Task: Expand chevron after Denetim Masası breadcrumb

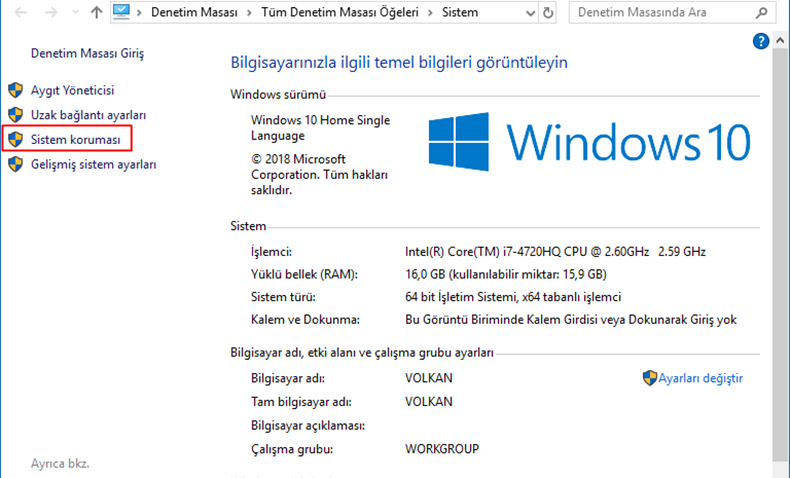Action: (249, 12)
